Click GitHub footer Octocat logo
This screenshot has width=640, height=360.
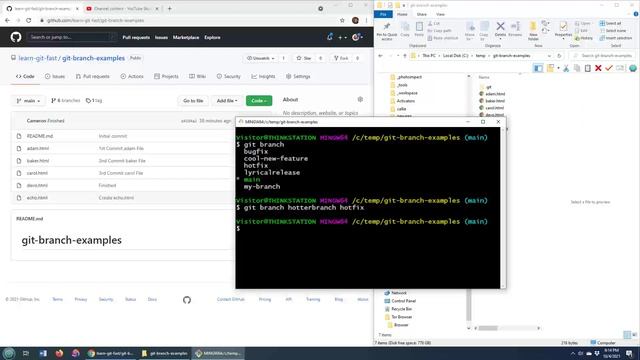point(187,300)
